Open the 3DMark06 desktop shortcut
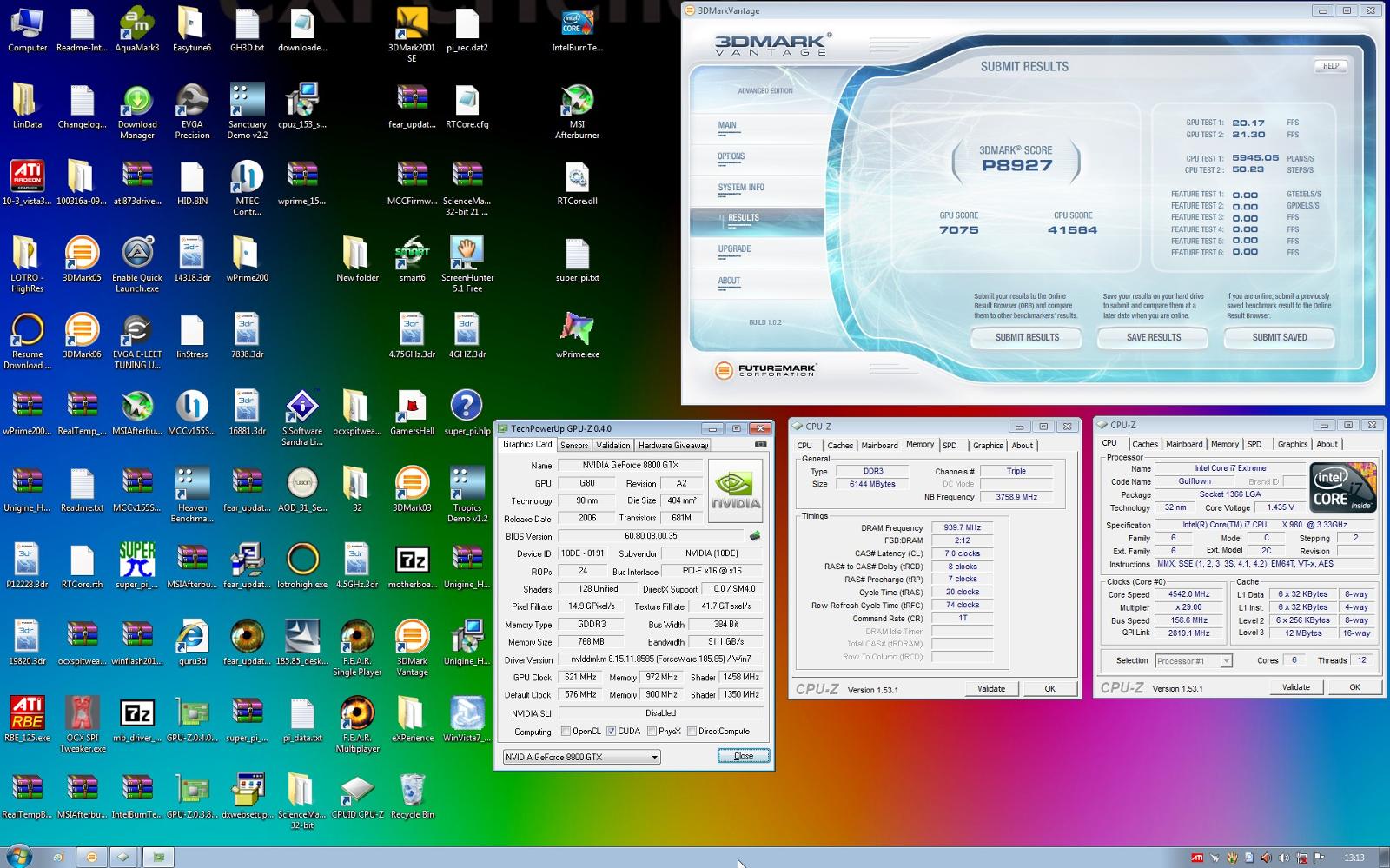Screen dimensions: 1390x868 click(x=82, y=337)
